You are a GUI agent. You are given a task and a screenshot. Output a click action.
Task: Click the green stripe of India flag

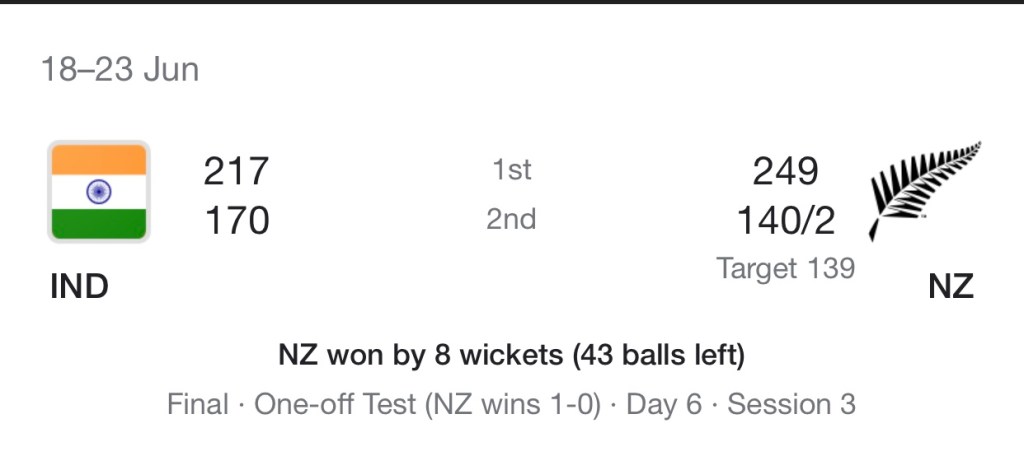pyautogui.click(x=99, y=222)
